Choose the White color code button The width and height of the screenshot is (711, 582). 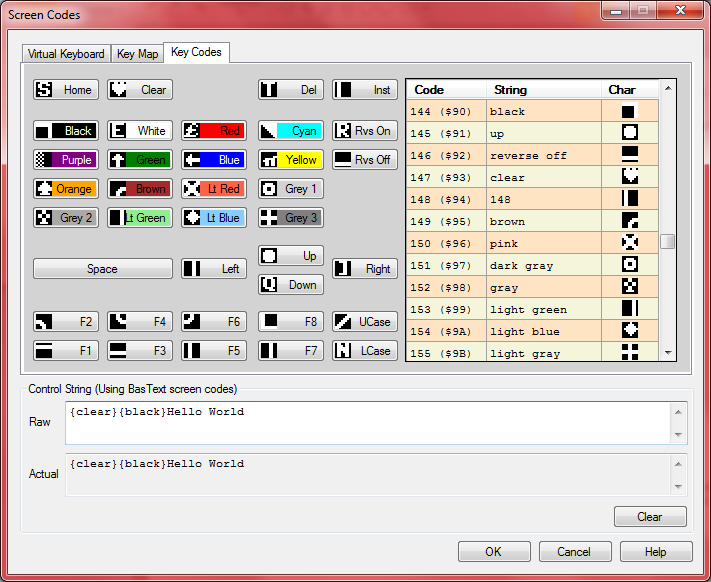pyautogui.click(x=140, y=131)
